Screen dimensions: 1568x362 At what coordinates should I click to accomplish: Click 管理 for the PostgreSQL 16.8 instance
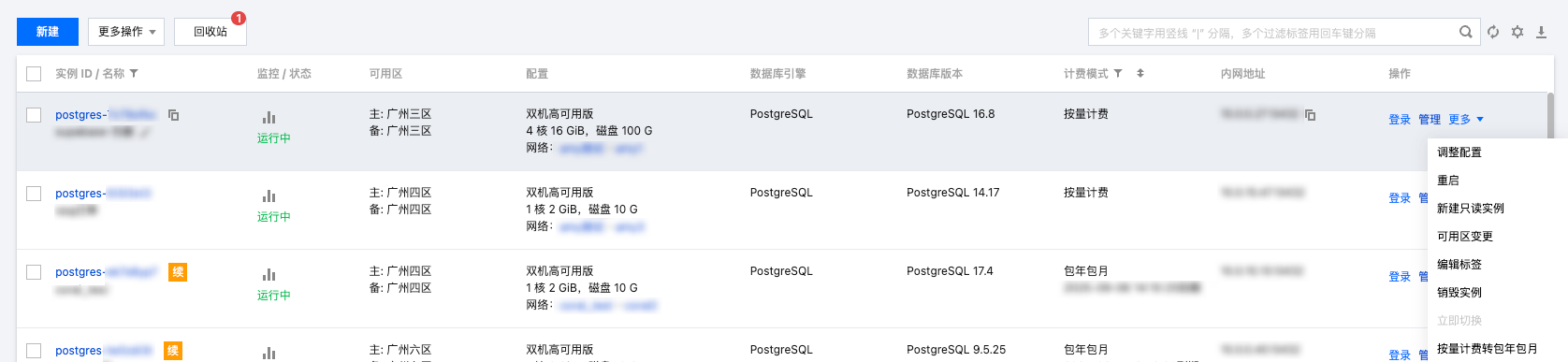coord(1430,120)
